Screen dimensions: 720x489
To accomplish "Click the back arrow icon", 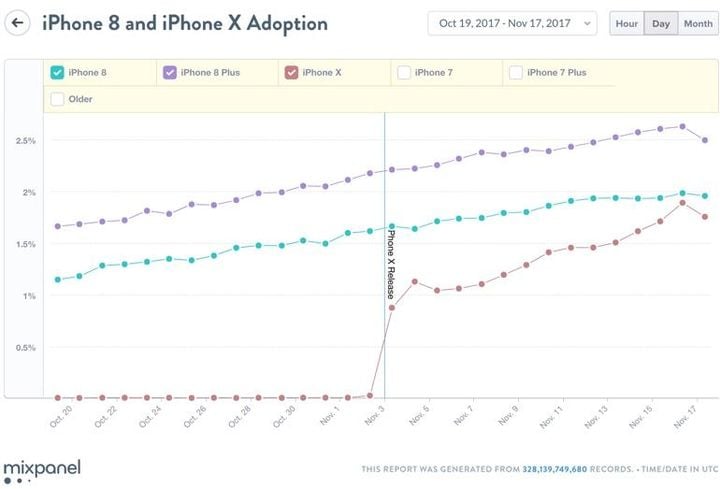I will coord(17,23).
